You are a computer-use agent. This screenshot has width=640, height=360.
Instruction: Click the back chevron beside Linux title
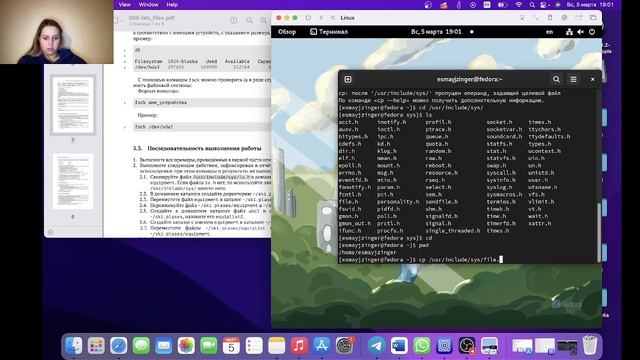pyautogui.click(x=333, y=18)
